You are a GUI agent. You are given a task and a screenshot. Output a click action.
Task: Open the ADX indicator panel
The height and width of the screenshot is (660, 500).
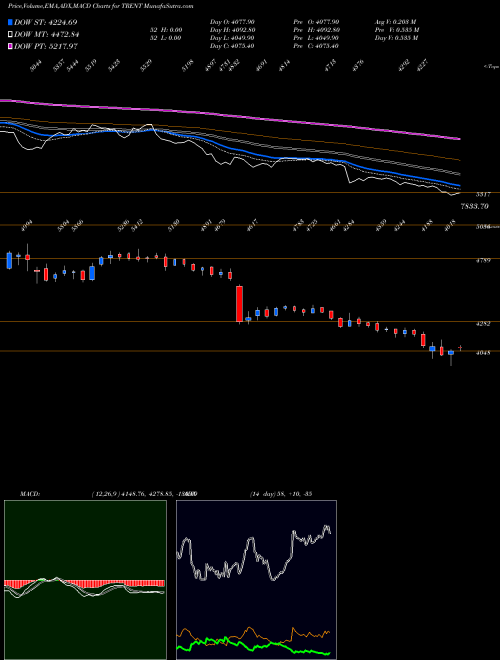click(256, 580)
